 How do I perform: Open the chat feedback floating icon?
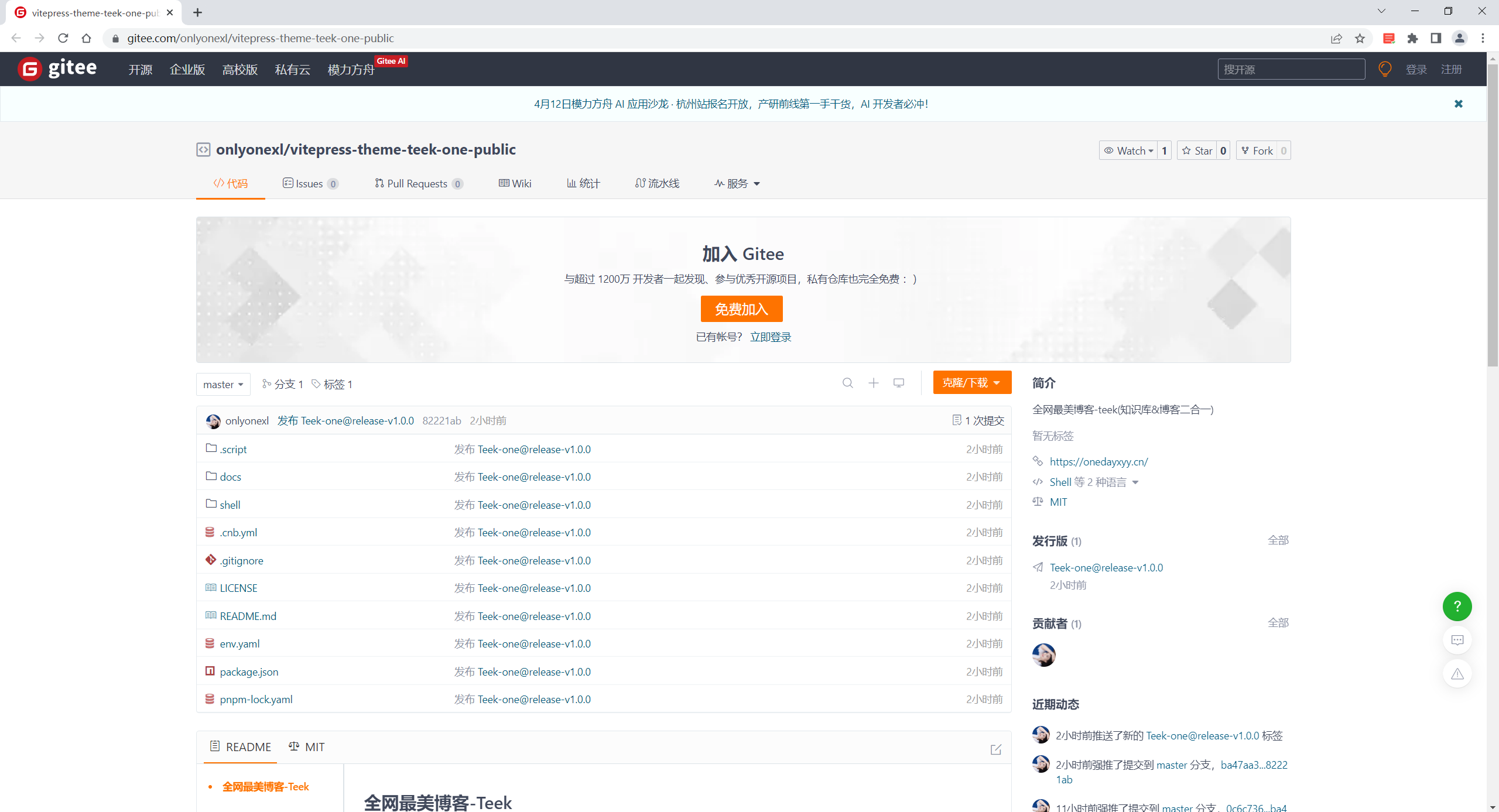1457,640
